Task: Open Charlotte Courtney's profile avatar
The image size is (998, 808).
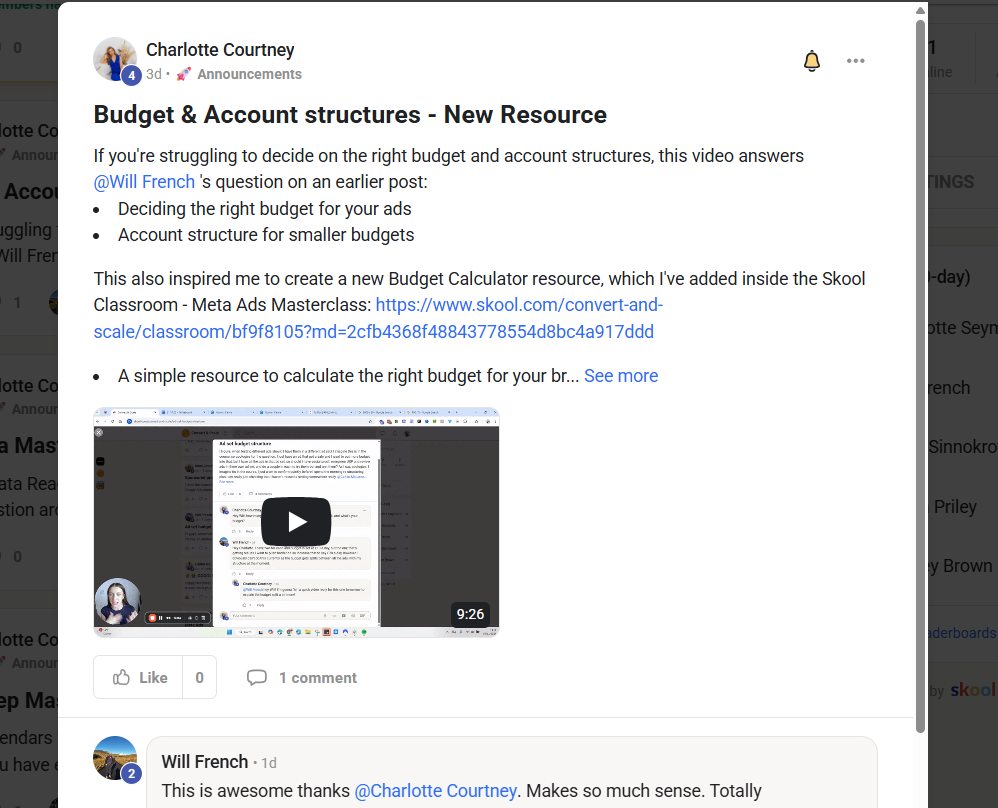Action: pyautogui.click(x=115, y=59)
